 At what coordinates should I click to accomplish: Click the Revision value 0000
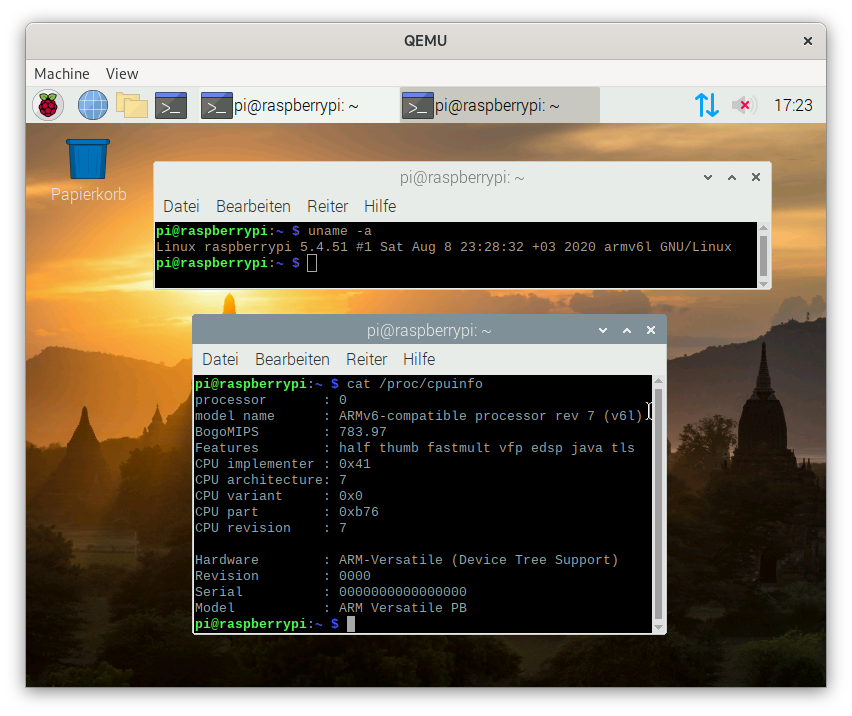tap(355, 576)
